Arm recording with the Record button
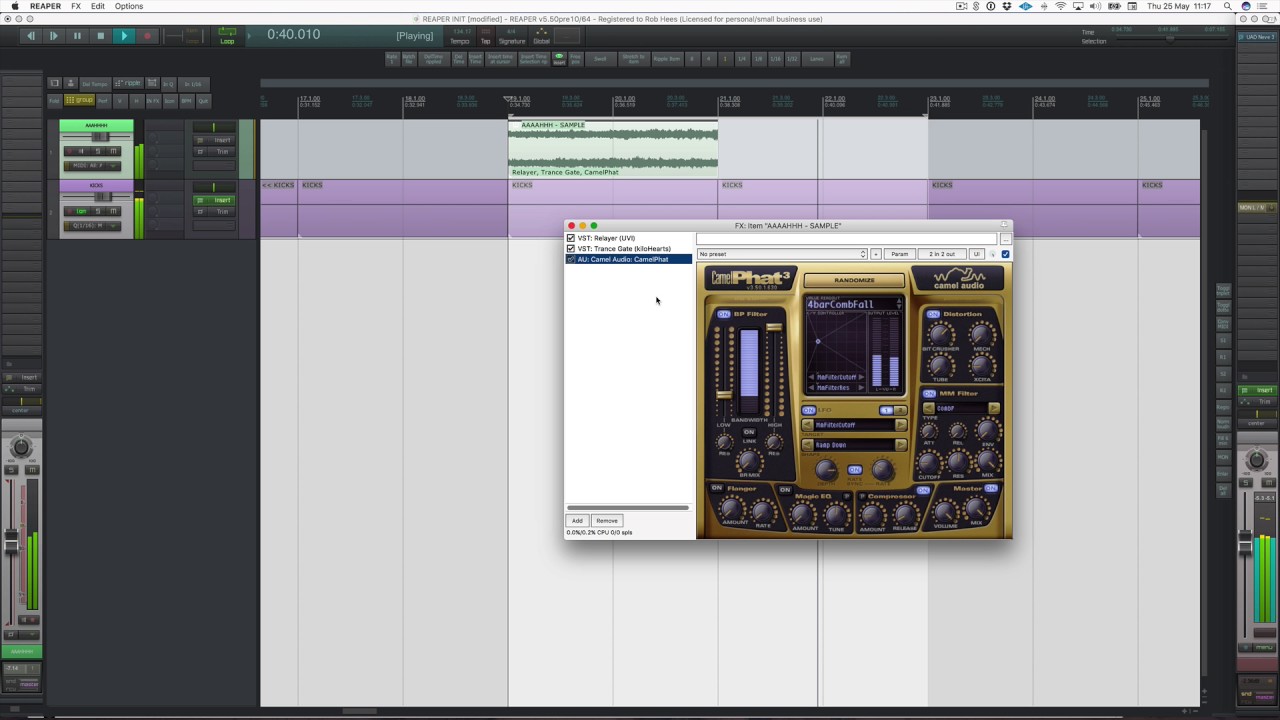The width and height of the screenshot is (1280, 720). click(x=147, y=36)
